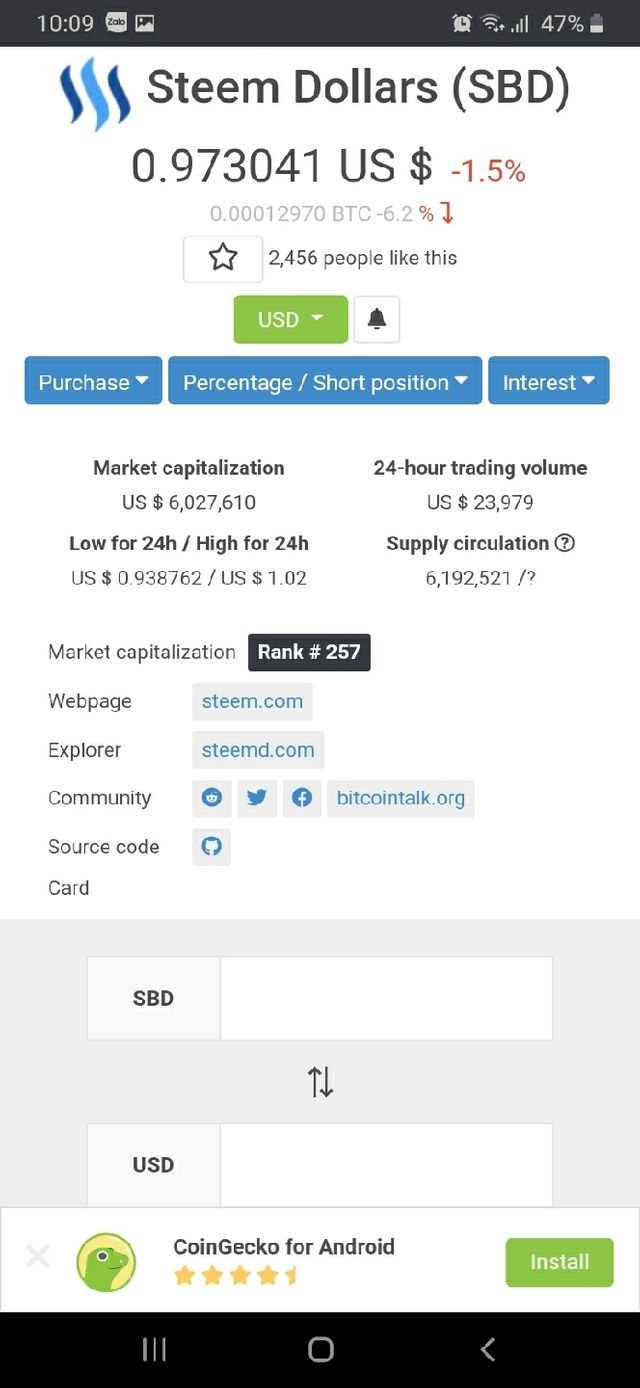640x1388 pixels.
Task: Open the Twitter community icon
Action: coord(257,798)
